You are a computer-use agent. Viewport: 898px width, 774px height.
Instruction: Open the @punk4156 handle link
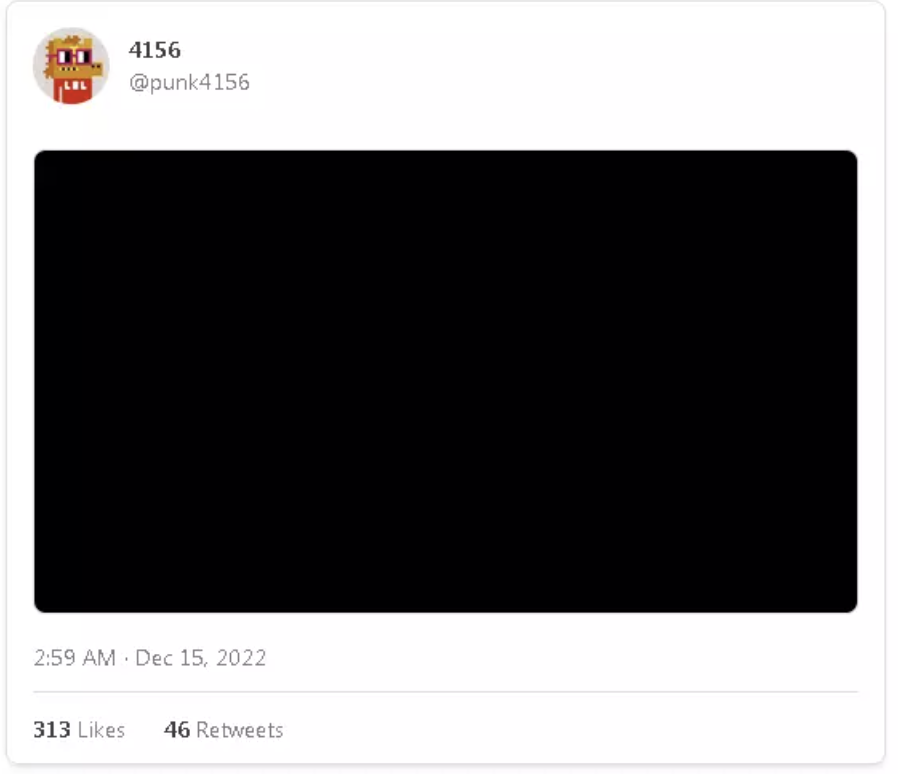click(x=190, y=82)
